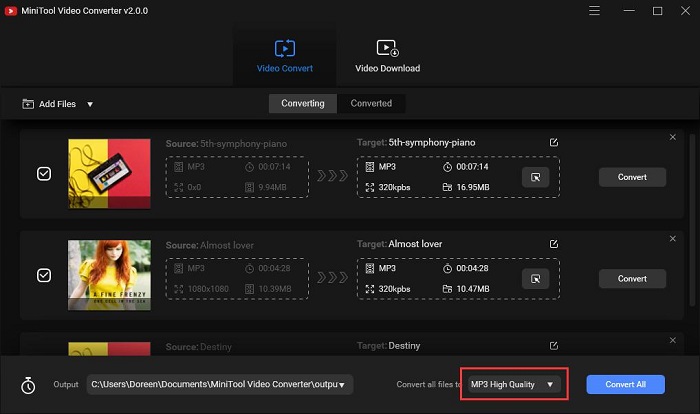Minimize the MiniTool Video Converter window
This screenshot has height=414, width=700.
[x=629, y=11]
